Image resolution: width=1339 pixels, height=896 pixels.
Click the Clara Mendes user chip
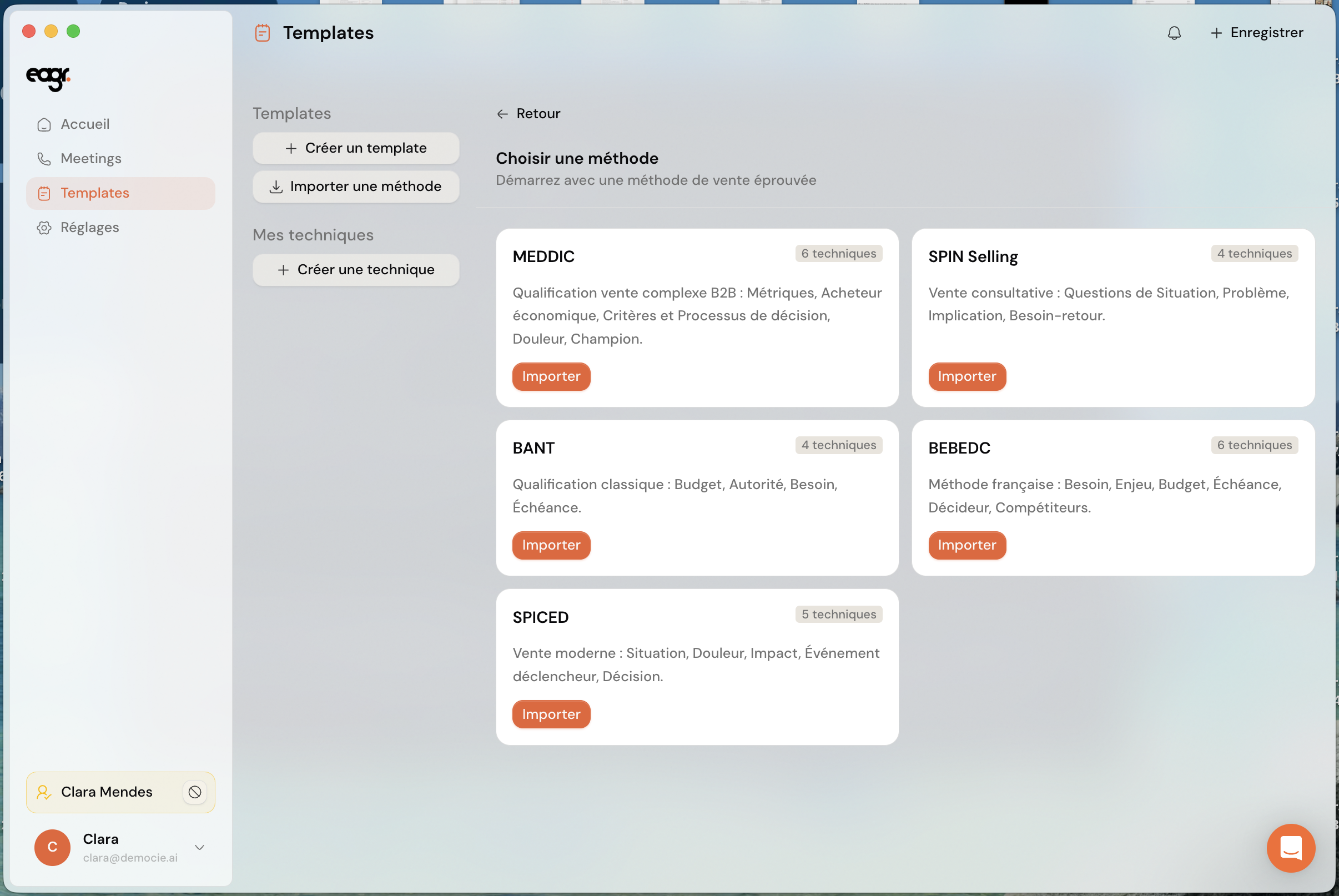point(120,792)
